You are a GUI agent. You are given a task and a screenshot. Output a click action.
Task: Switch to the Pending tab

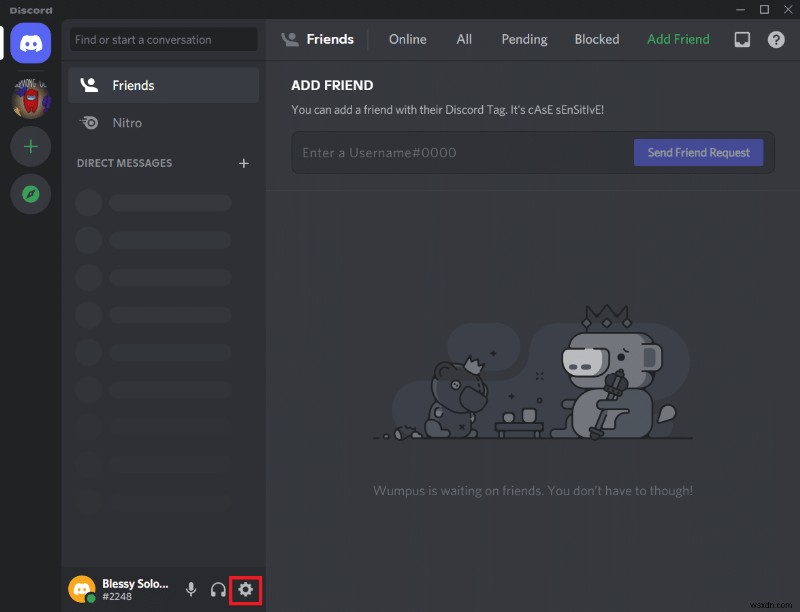[x=524, y=39]
